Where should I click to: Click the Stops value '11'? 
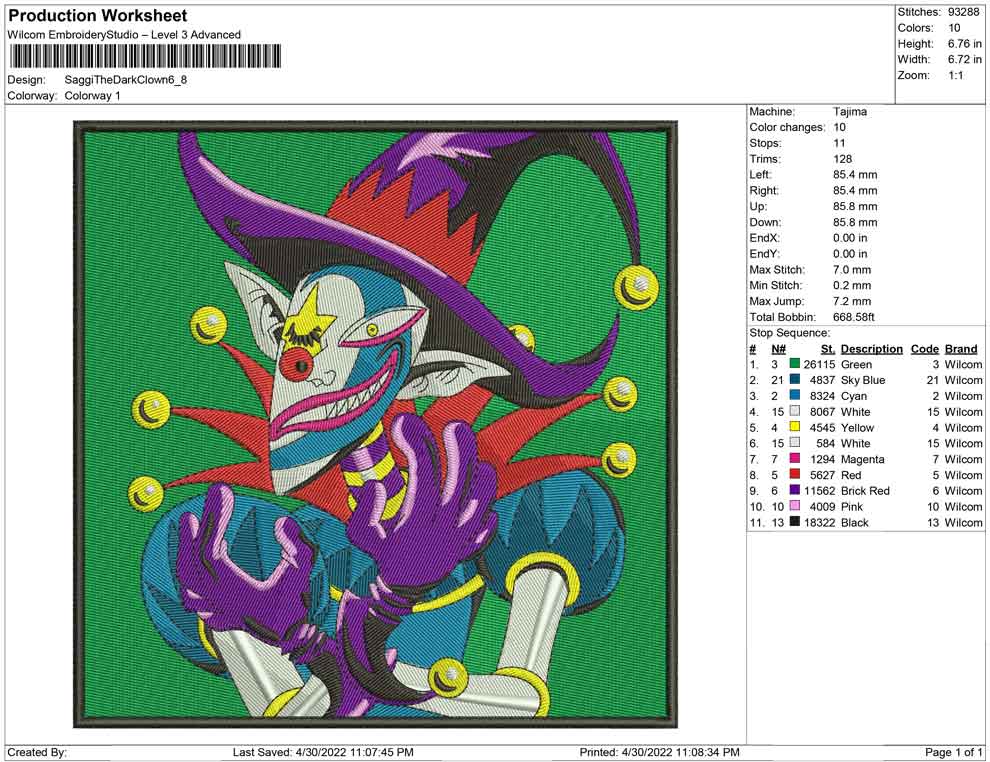click(x=838, y=143)
